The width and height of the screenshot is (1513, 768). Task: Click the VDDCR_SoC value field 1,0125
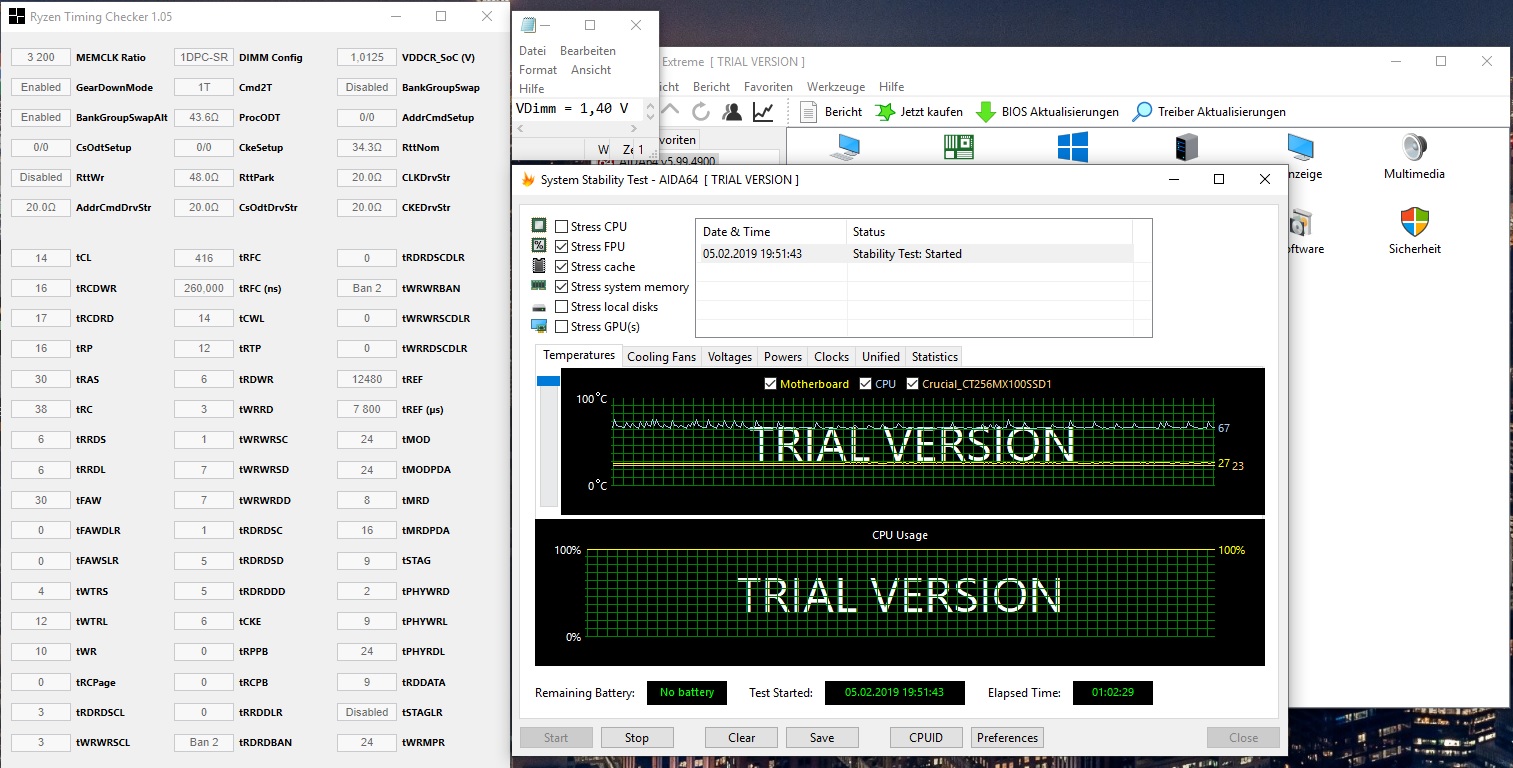tap(367, 57)
